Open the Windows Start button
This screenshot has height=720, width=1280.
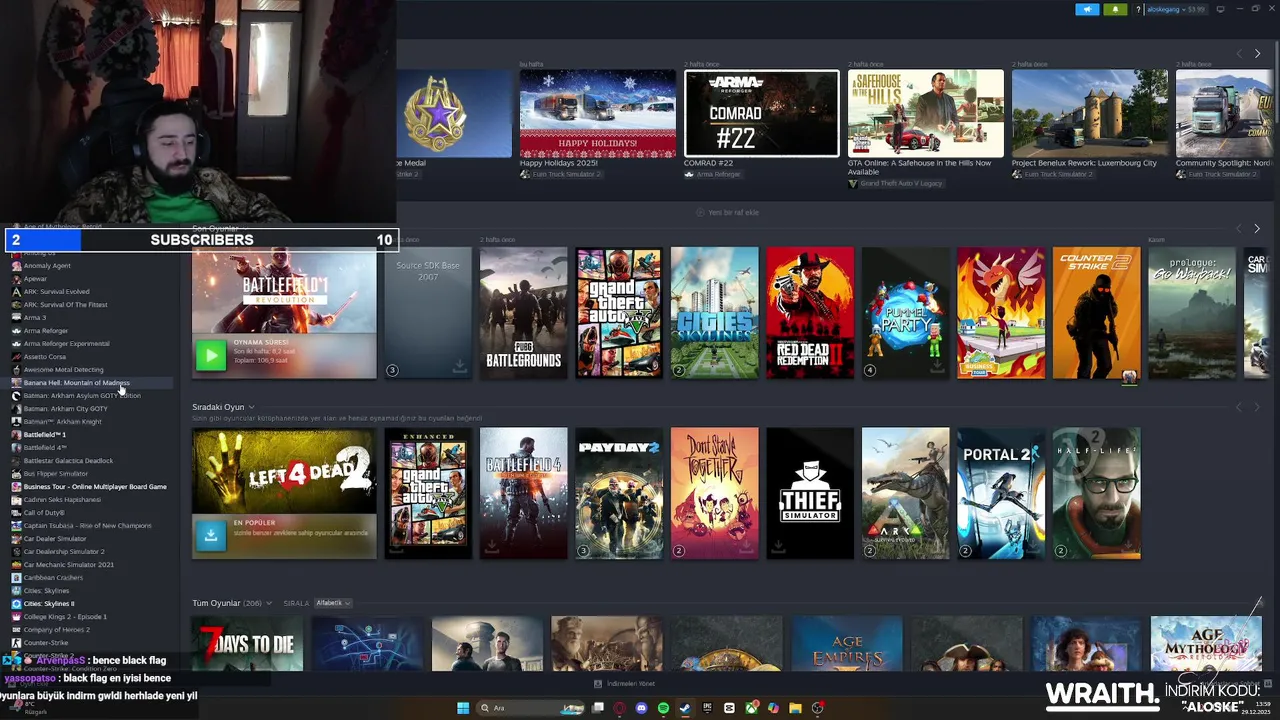(x=463, y=708)
